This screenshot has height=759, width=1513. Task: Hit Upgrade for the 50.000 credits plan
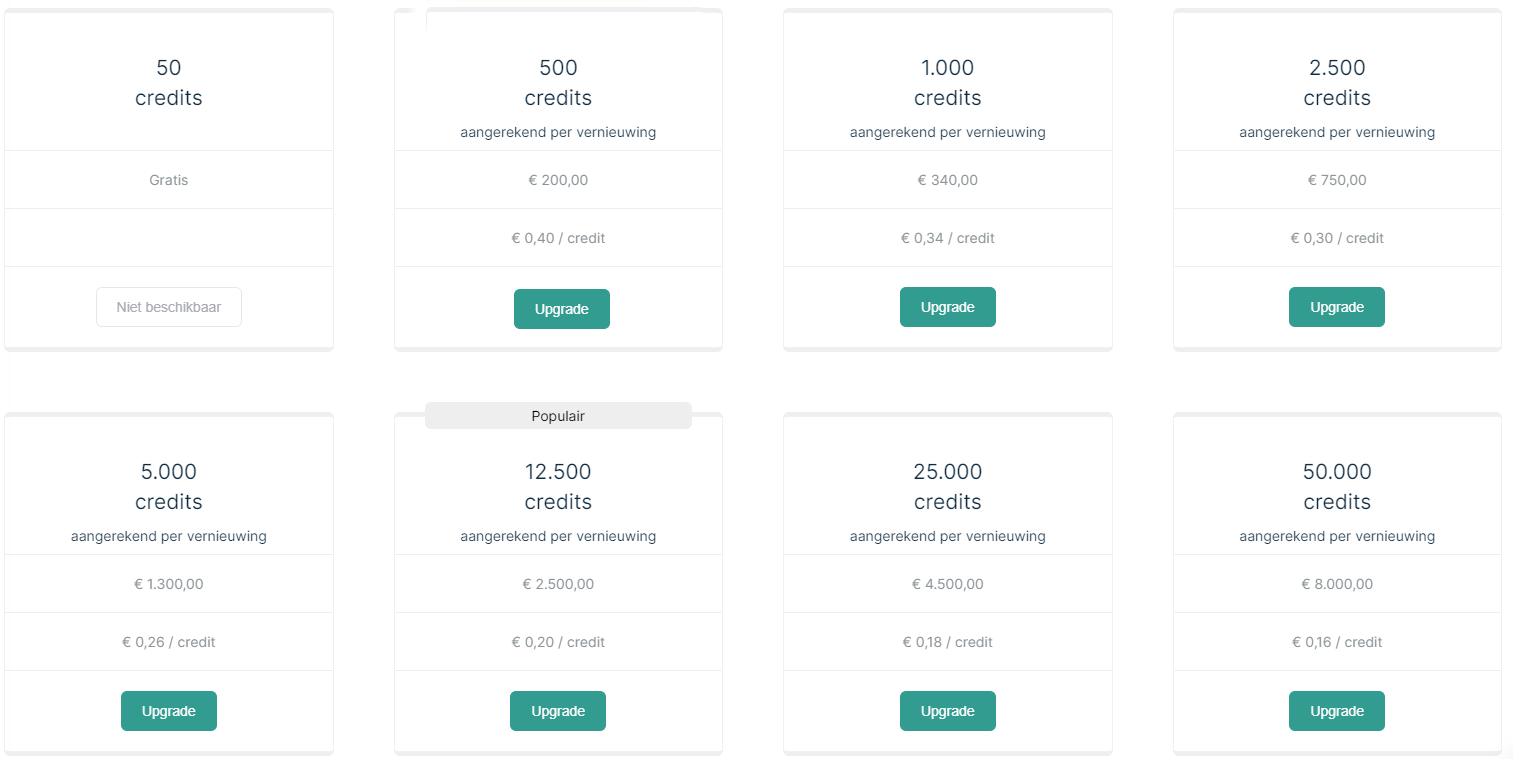pyautogui.click(x=1336, y=711)
